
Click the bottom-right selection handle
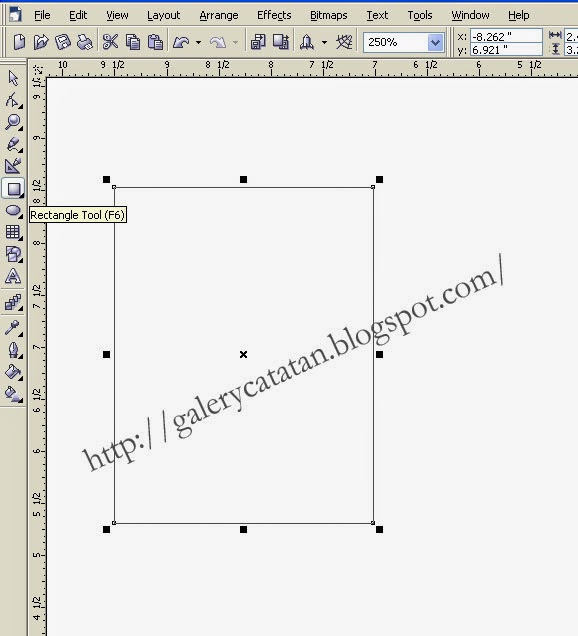point(379,529)
